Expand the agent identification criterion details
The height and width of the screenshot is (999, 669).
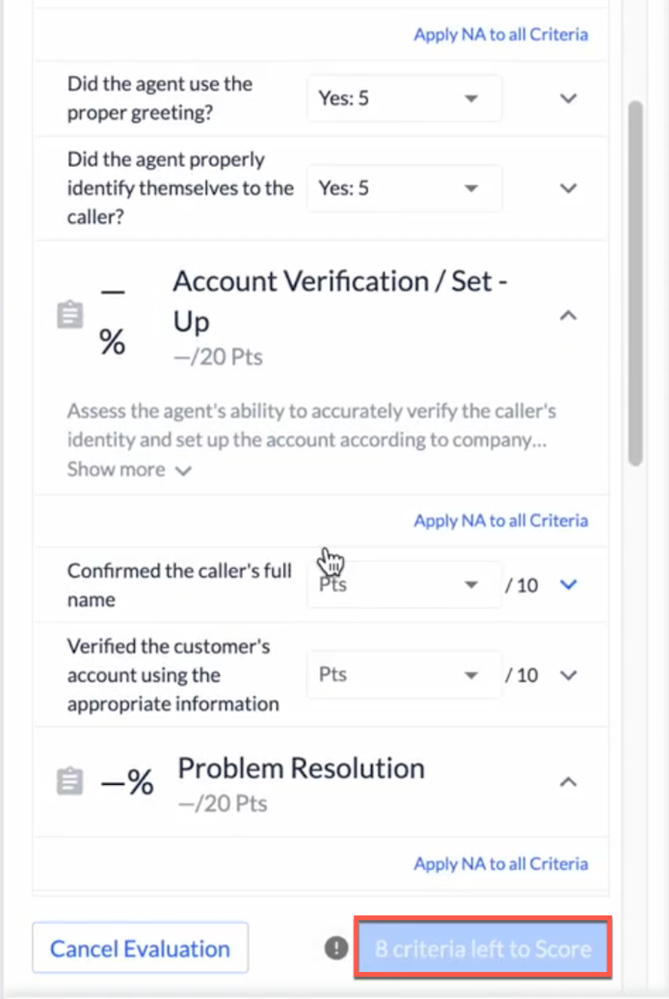568,188
